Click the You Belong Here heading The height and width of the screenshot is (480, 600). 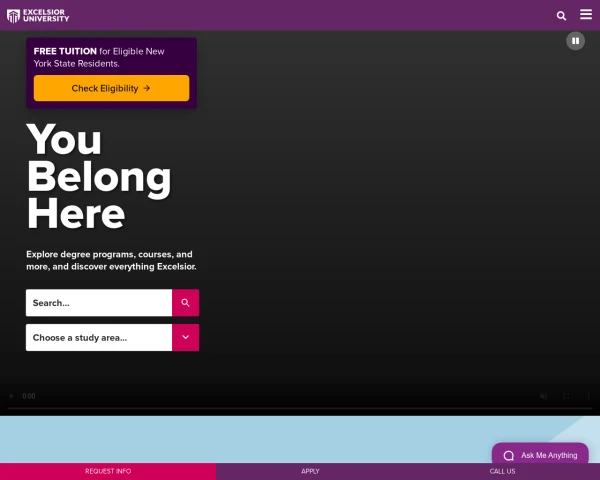point(99,176)
